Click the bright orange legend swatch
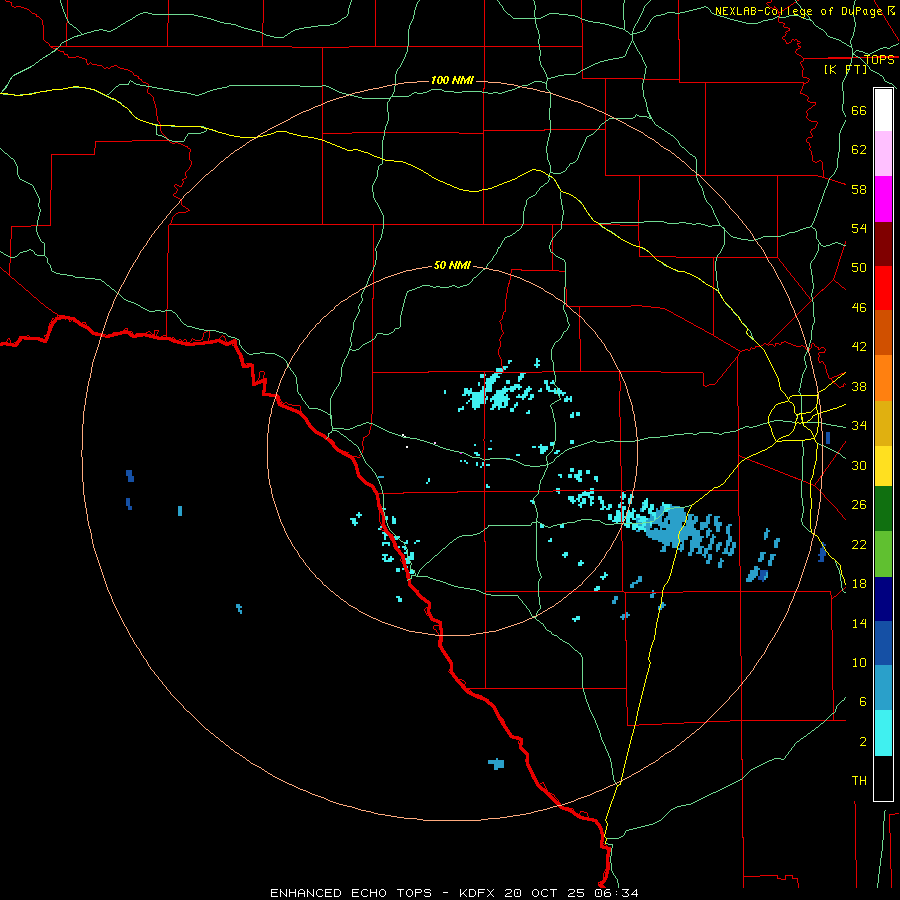The image size is (900, 900). pyautogui.click(x=883, y=377)
